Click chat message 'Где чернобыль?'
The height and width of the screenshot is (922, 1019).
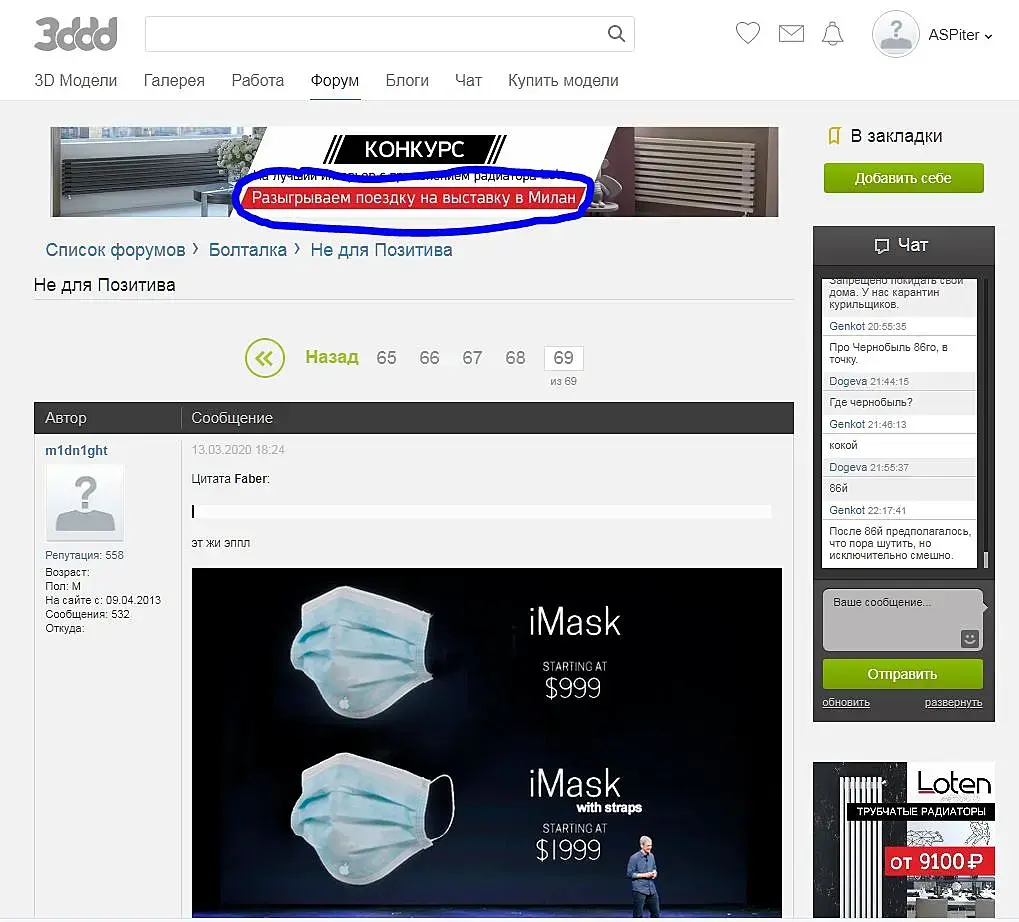pyautogui.click(x=870, y=402)
